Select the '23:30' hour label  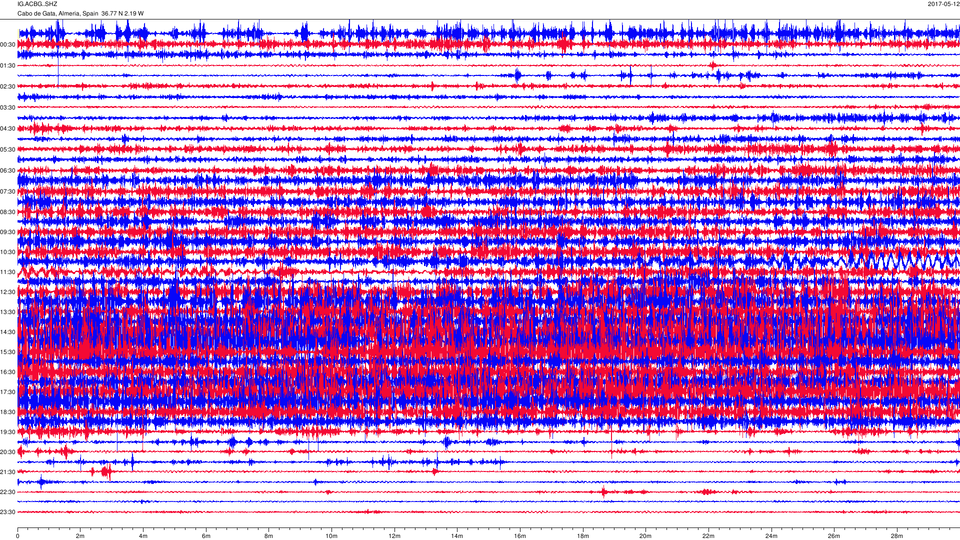point(8,512)
